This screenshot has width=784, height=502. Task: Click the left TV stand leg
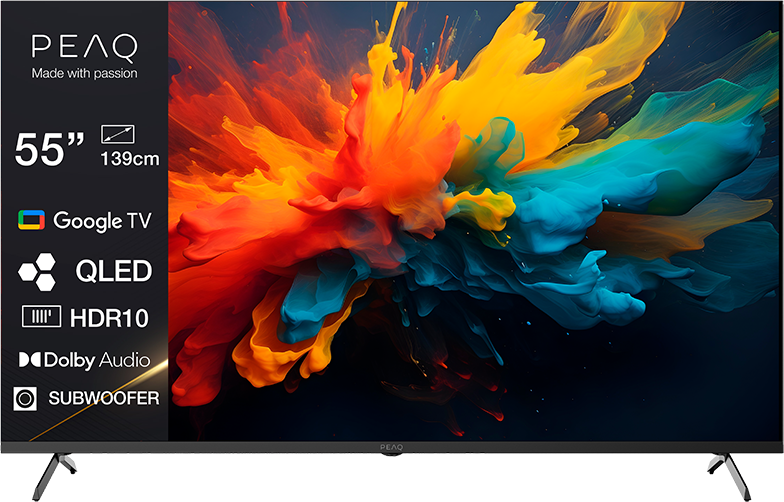pos(54,476)
